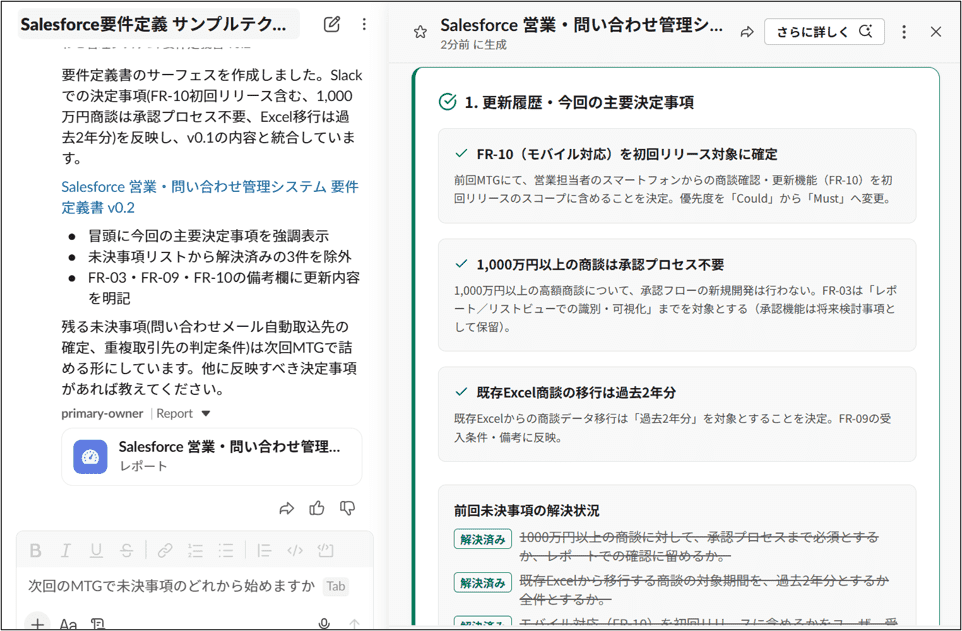
Task: Click the check circle icon by section 1 heading
Action: (448, 102)
